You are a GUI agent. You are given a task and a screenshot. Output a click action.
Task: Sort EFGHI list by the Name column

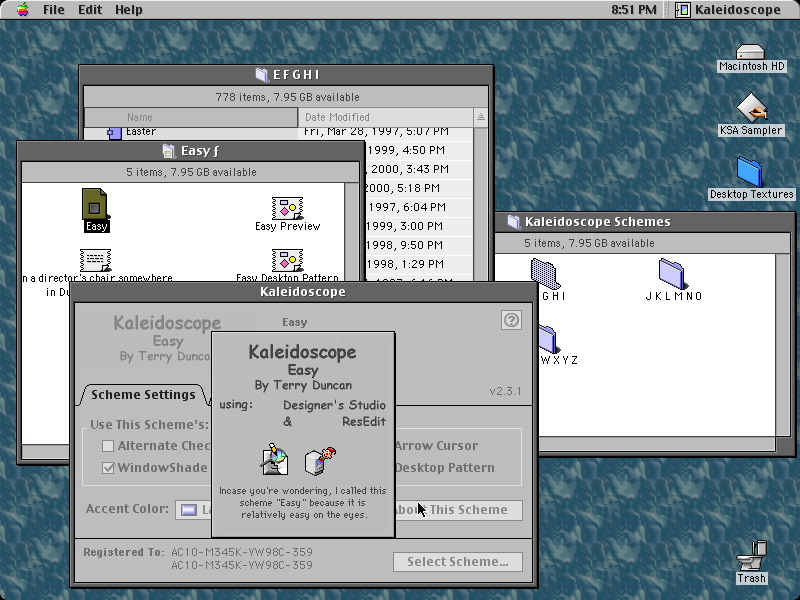(x=191, y=117)
